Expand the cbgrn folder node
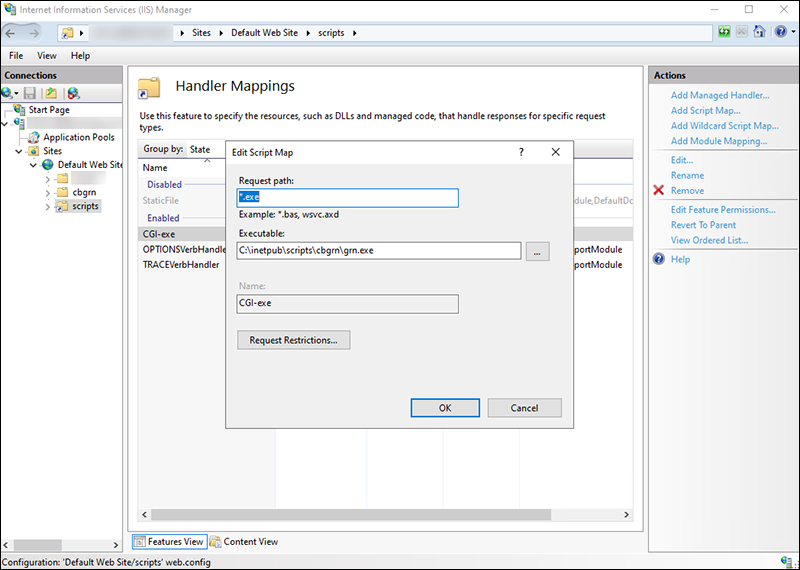This screenshot has height=570, width=800. tap(47, 193)
